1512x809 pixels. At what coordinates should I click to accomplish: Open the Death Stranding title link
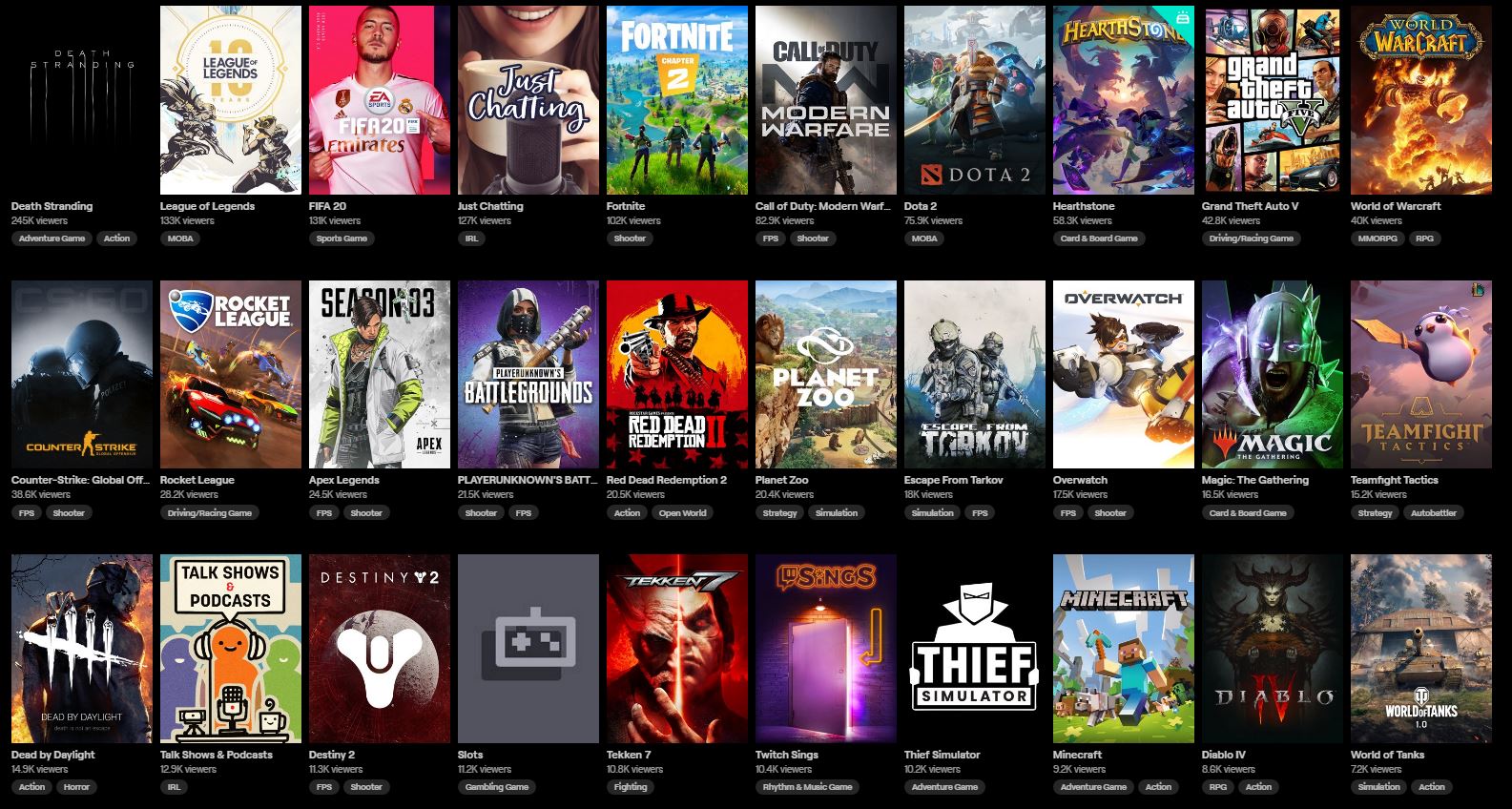tap(52, 206)
